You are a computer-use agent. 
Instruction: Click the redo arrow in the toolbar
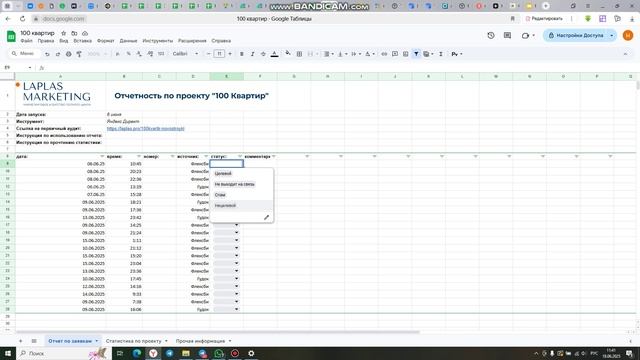pos(58,54)
